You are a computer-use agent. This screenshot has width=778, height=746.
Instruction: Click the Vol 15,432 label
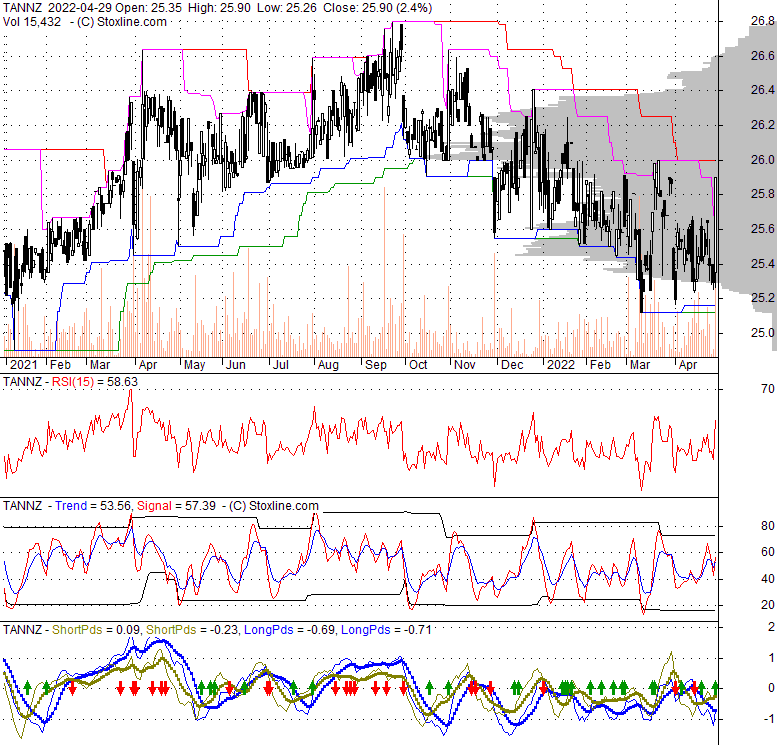pyautogui.click(x=32, y=22)
